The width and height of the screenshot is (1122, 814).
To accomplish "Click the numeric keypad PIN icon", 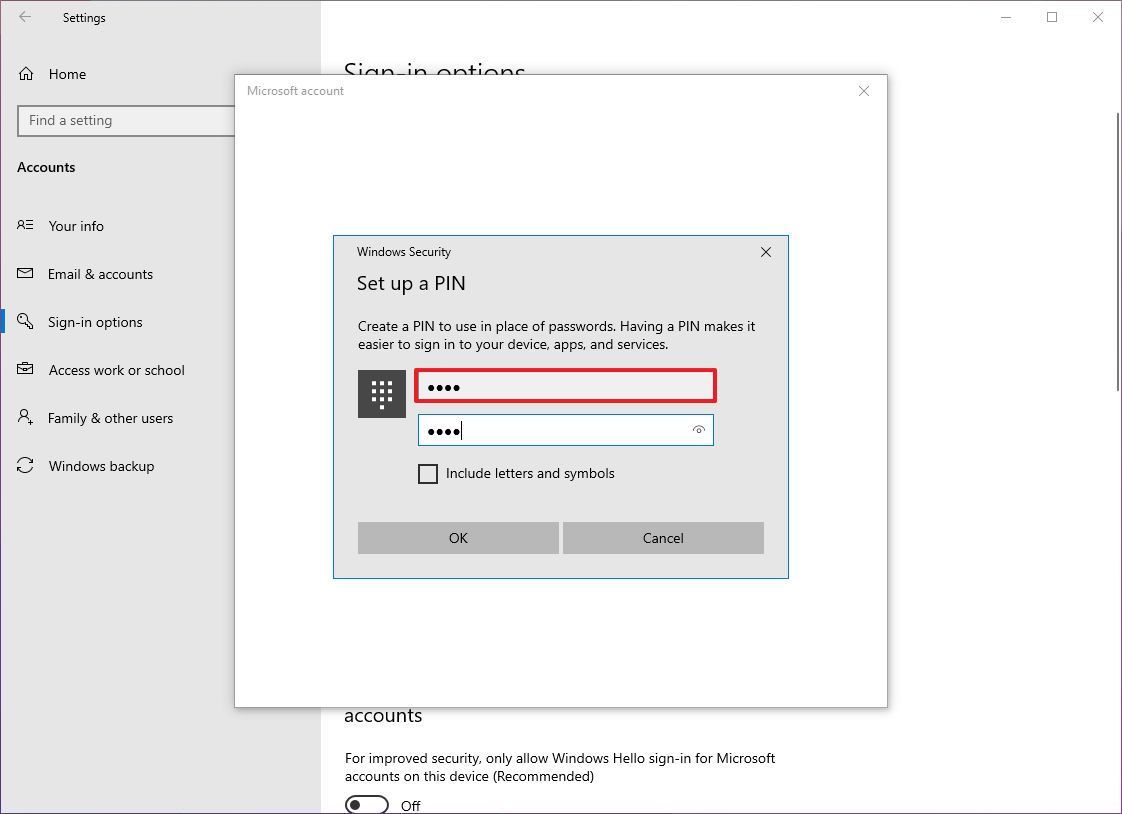I will [x=381, y=393].
